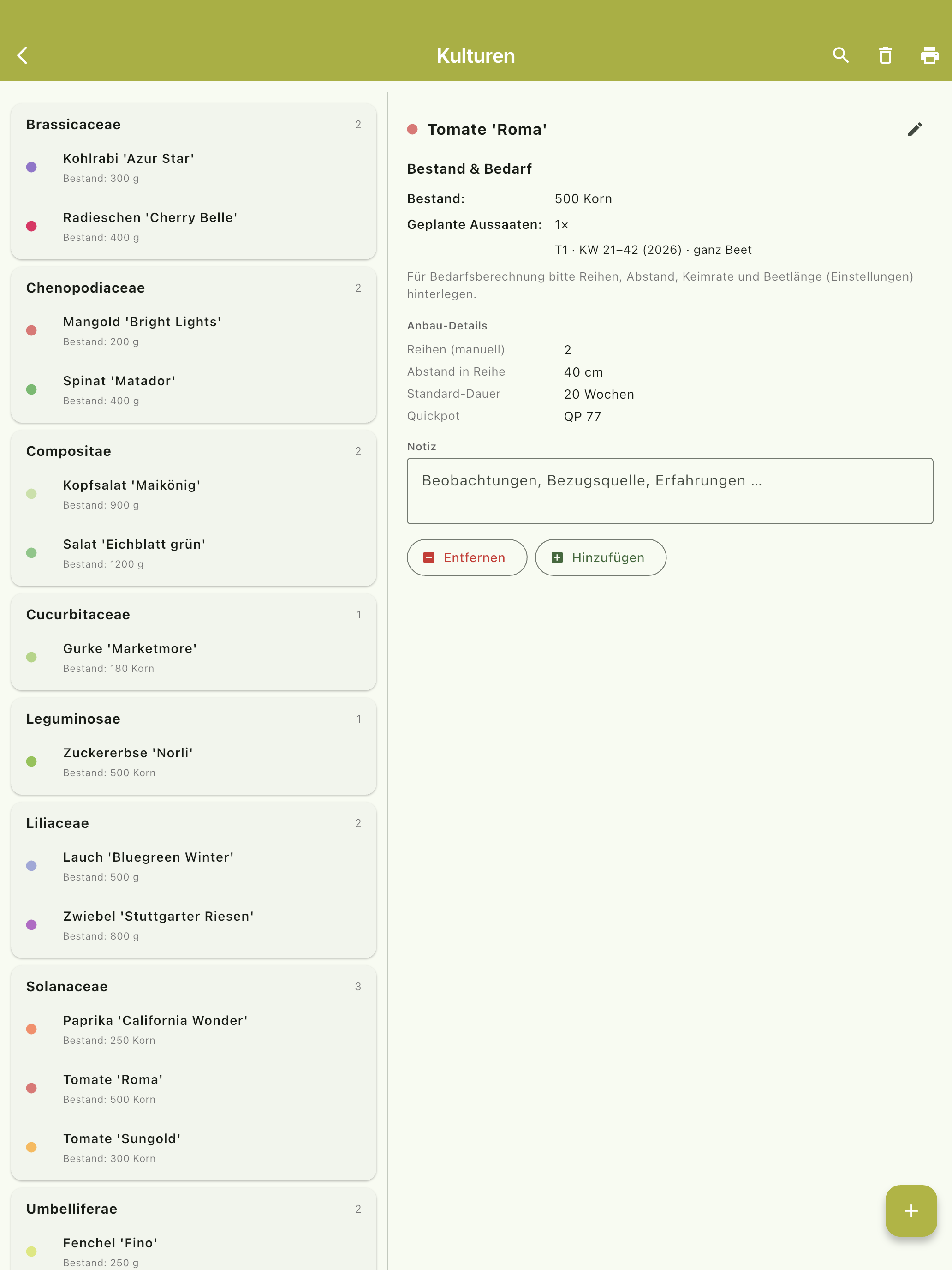This screenshot has width=952, height=1270.
Task: Open Zuckererbse 'Norli' entry
Action: click(194, 762)
